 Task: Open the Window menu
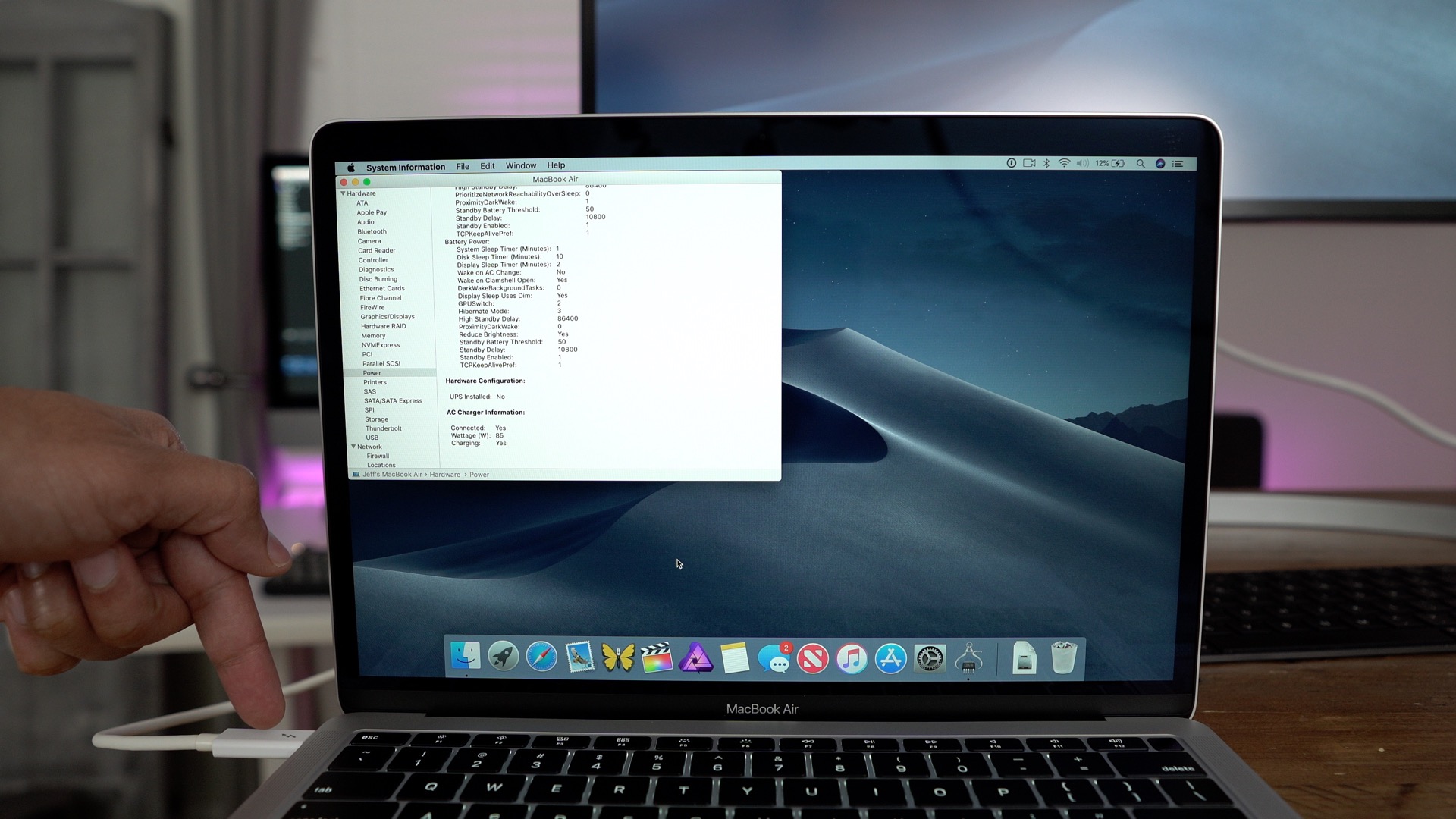coord(520,165)
